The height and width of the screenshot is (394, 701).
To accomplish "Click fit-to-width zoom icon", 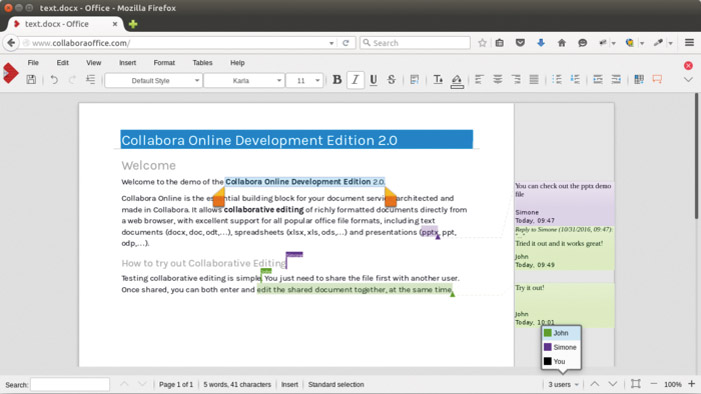I will pyautogui.click(x=635, y=384).
